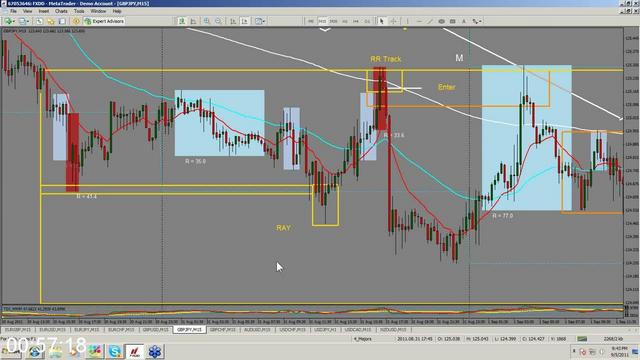This screenshot has width=640, height=360.
Task: Select the arrow Cursor tool
Action: tap(381, 21)
